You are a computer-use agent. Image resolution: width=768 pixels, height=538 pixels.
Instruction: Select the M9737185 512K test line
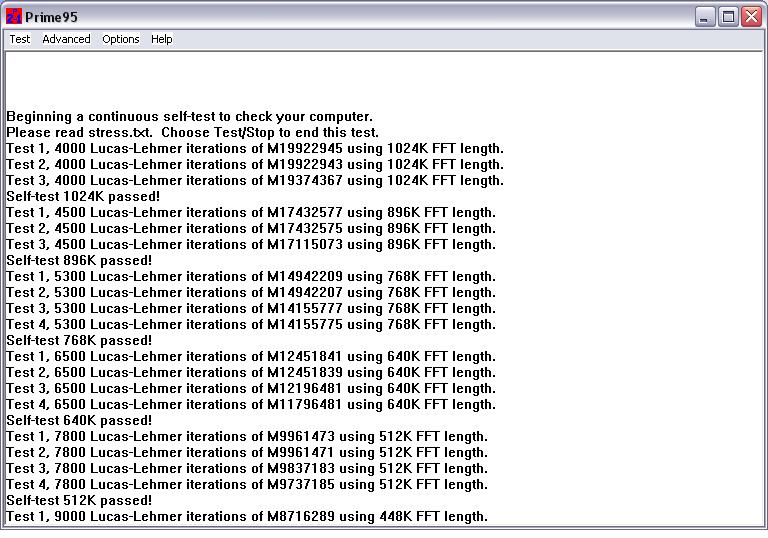point(247,485)
